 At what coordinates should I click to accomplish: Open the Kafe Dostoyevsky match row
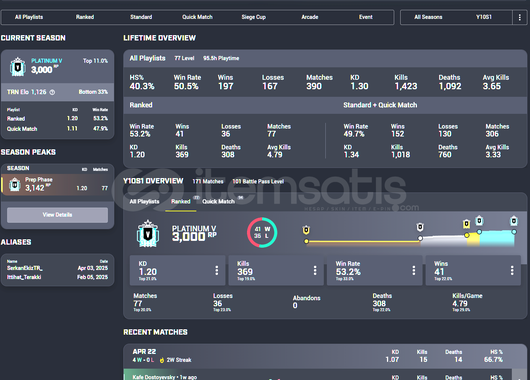(318, 375)
